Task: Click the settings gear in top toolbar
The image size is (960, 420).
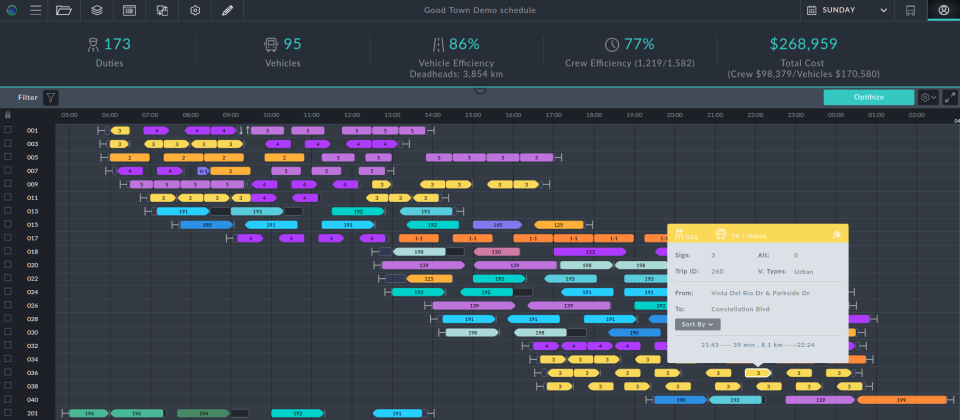Action: (195, 10)
